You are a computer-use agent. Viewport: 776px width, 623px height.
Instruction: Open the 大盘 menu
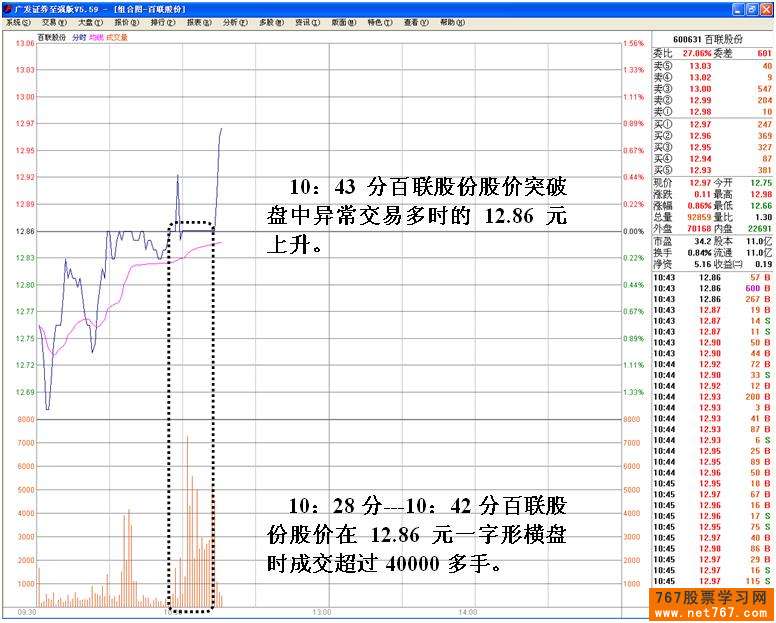(90, 23)
